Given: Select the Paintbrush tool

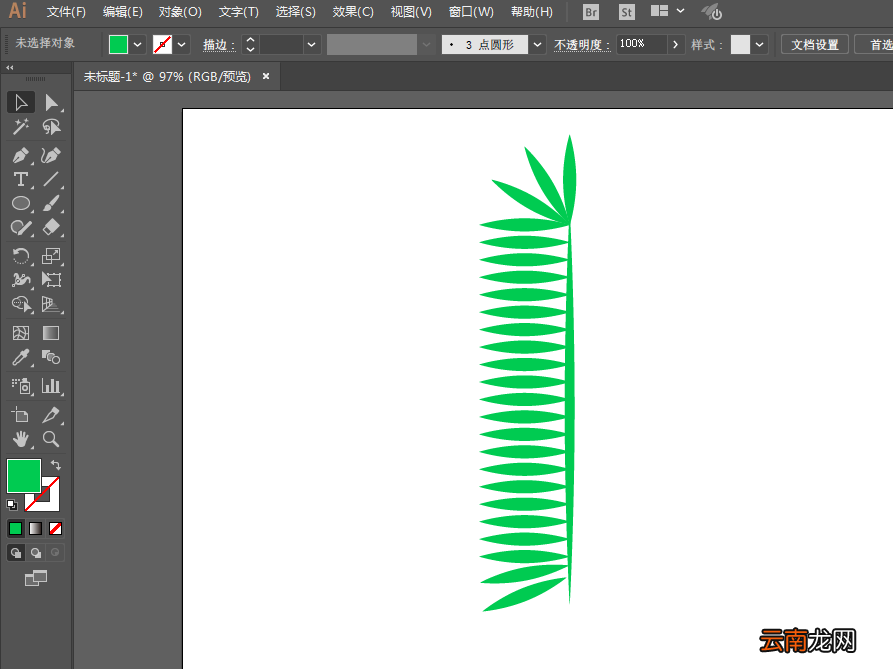Looking at the screenshot, I should [x=51, y=203].
